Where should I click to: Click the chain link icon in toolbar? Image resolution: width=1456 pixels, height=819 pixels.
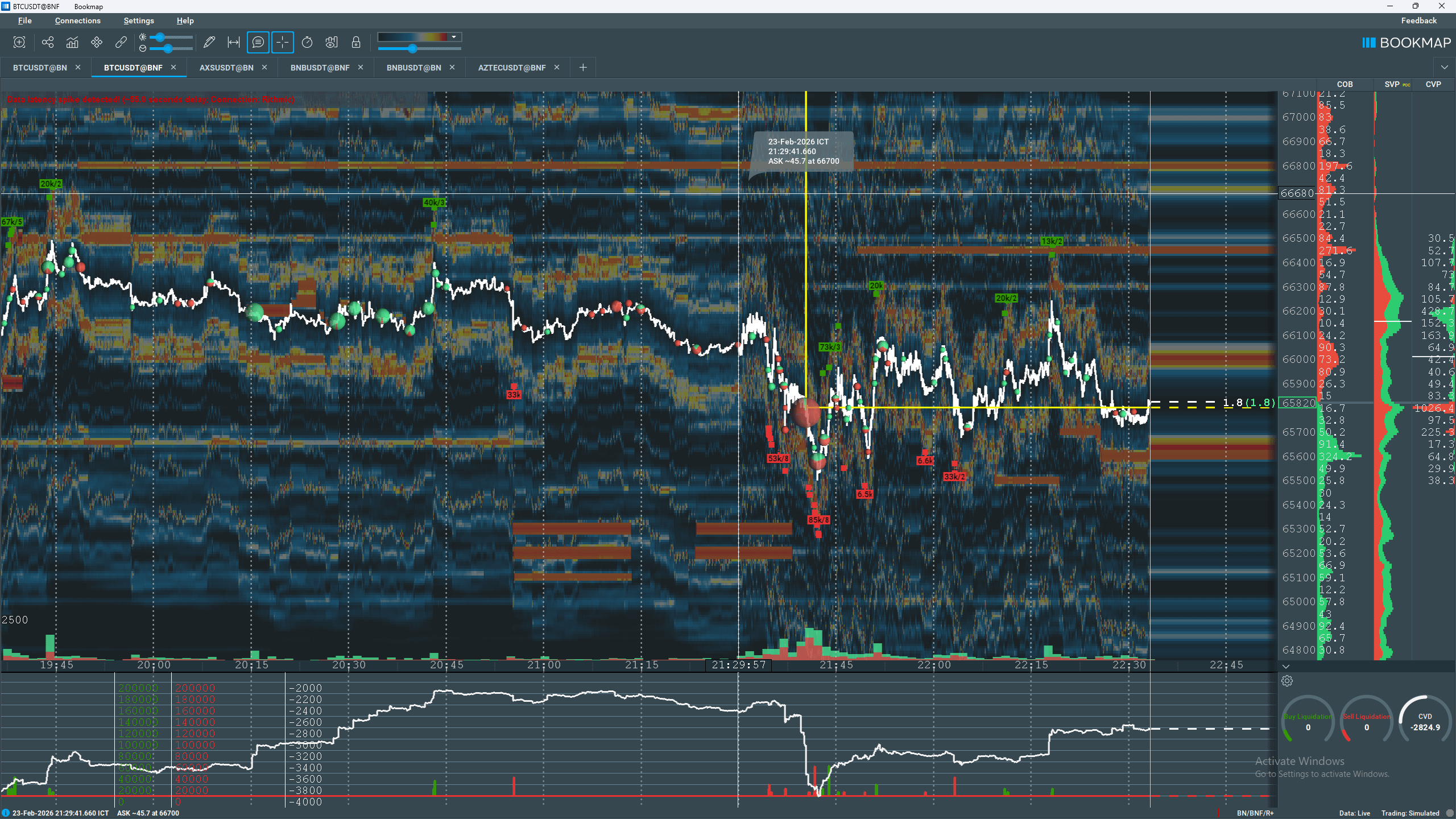click(121, 42)
